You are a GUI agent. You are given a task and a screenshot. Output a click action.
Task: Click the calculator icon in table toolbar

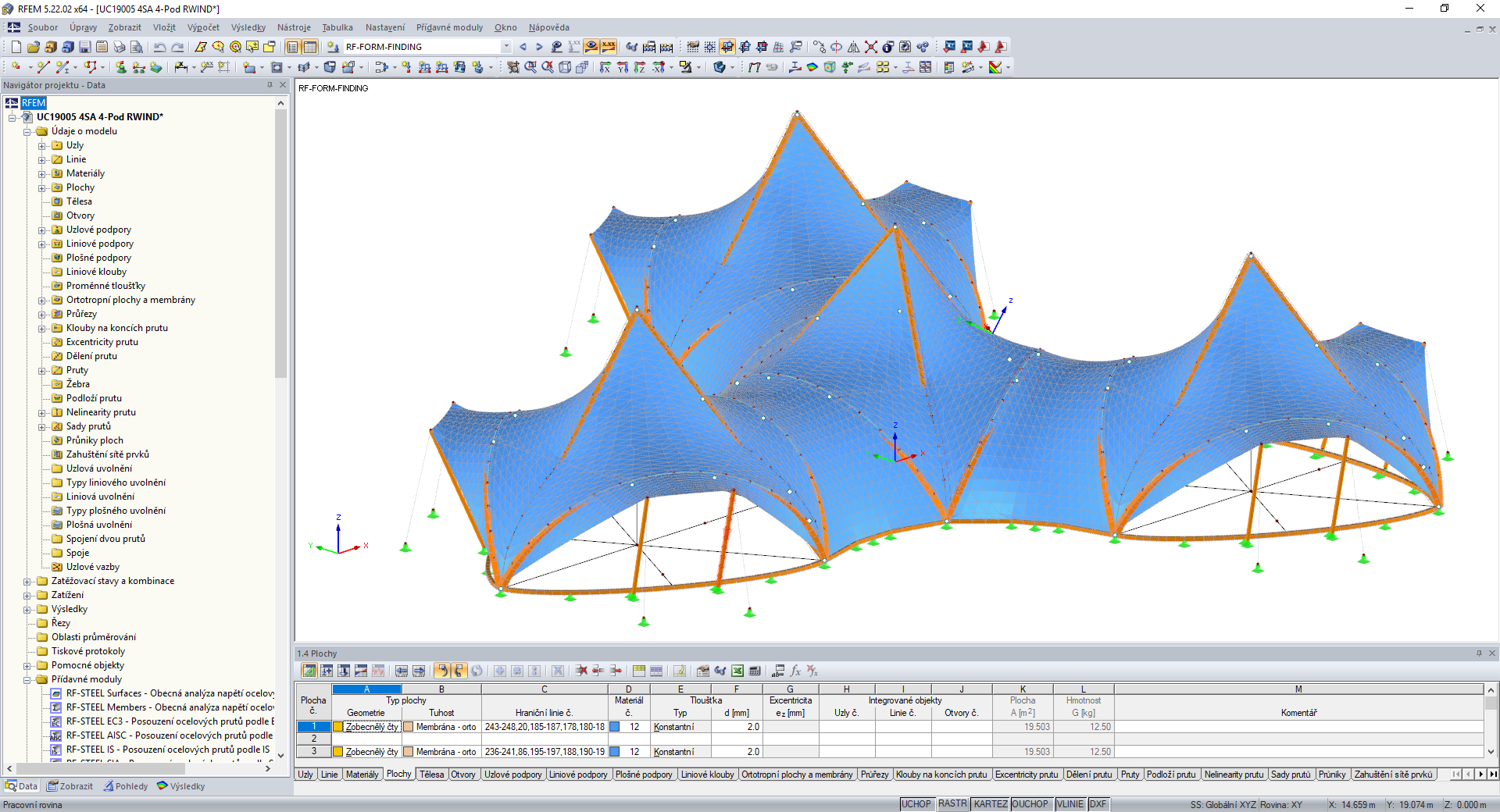click(x=754, y=671)
